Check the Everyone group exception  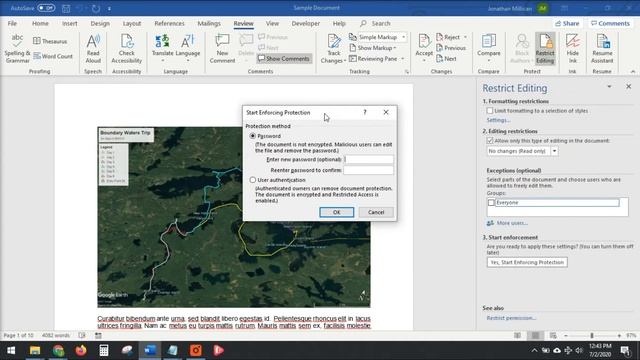click(491, 202)
